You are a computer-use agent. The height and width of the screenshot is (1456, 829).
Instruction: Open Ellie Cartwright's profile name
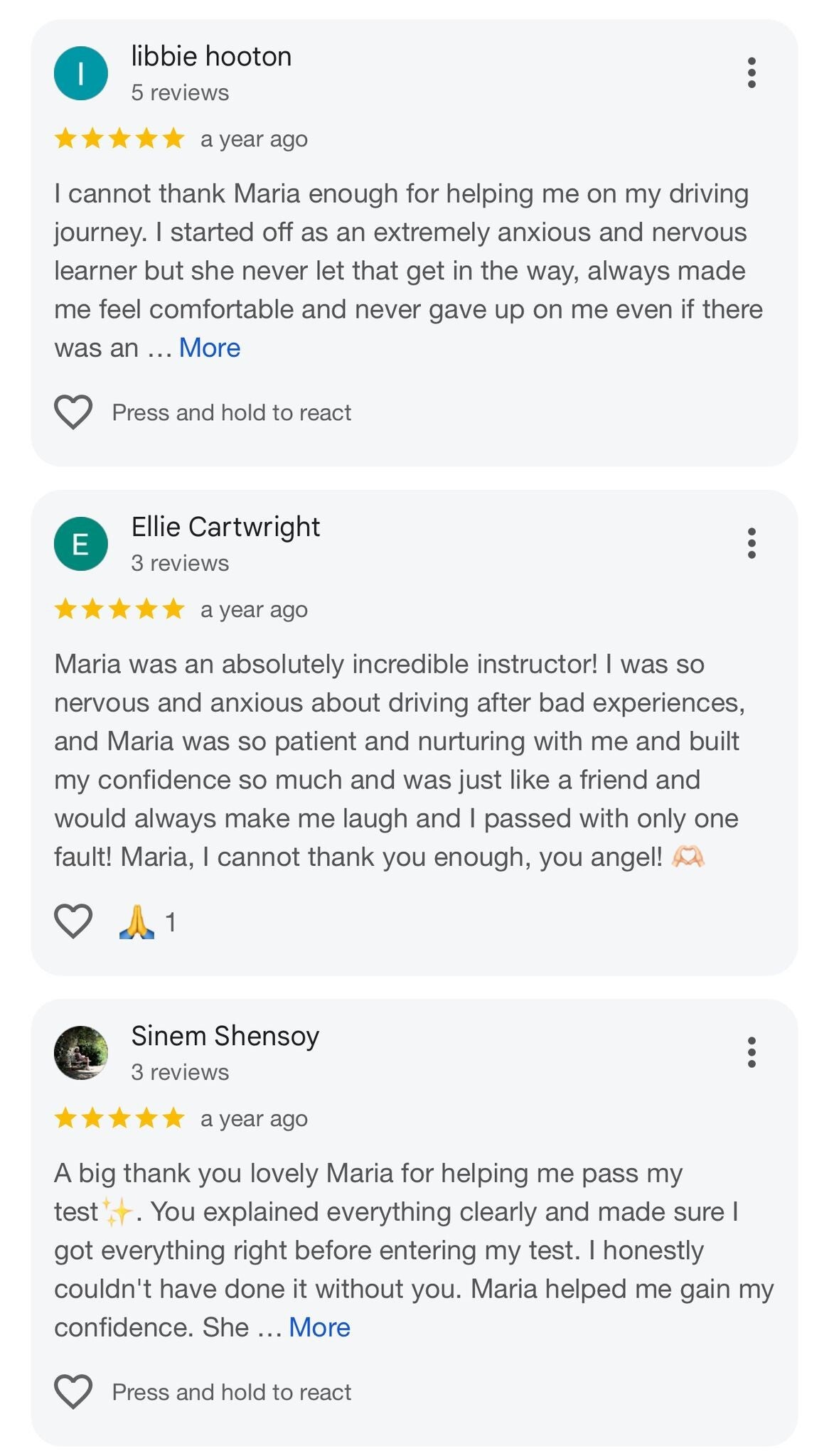tap(225, 528)
